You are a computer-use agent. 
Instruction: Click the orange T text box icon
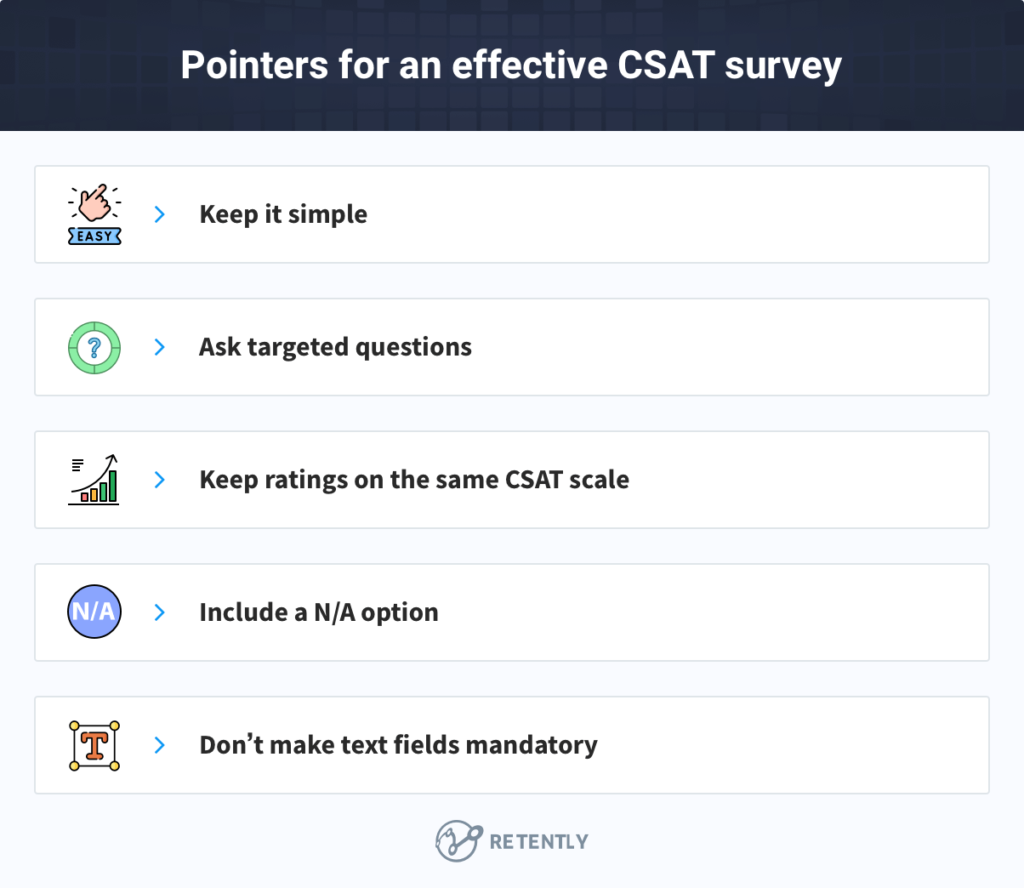tap(94, 745)
